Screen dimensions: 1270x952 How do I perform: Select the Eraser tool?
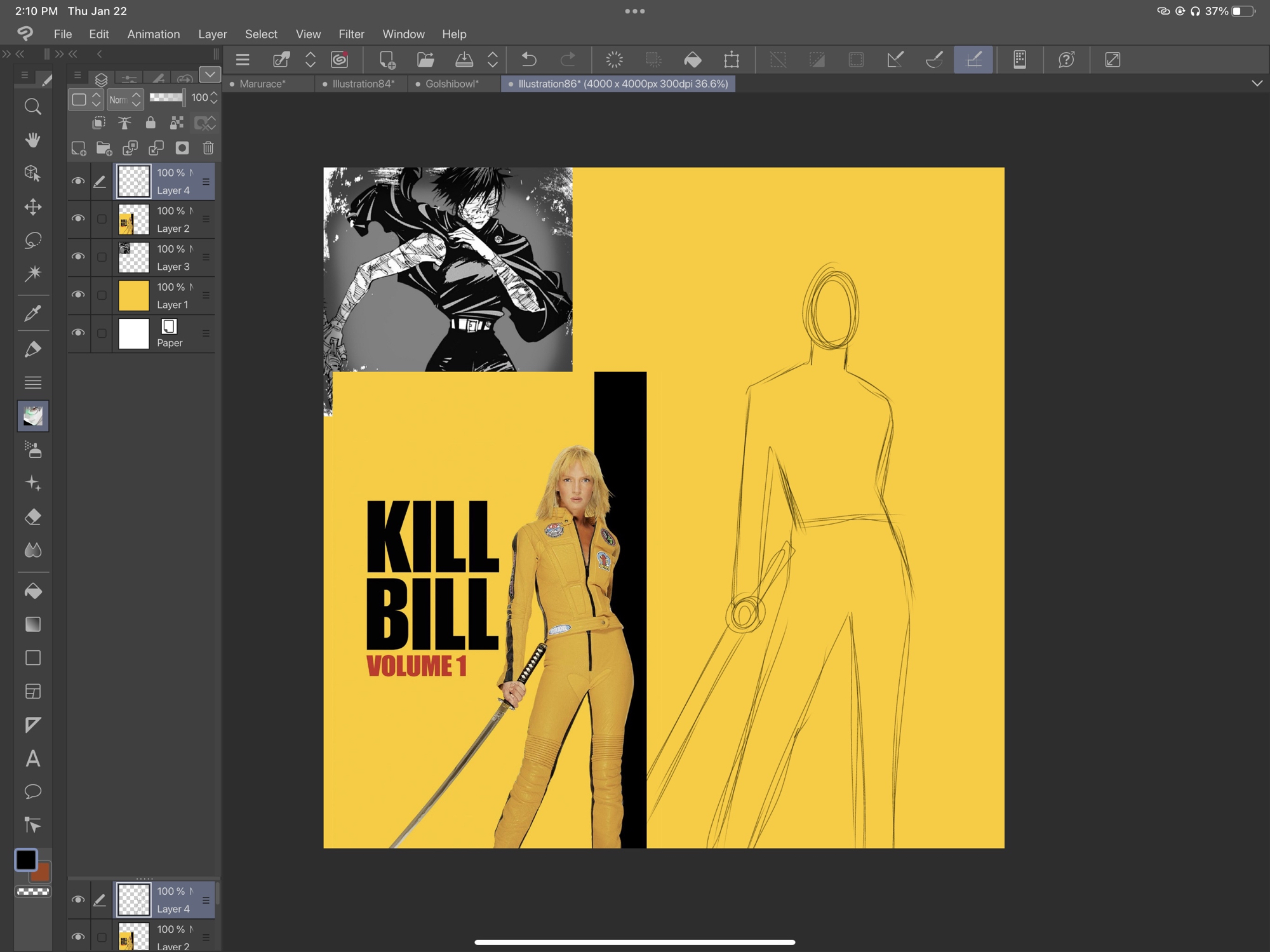33,517
